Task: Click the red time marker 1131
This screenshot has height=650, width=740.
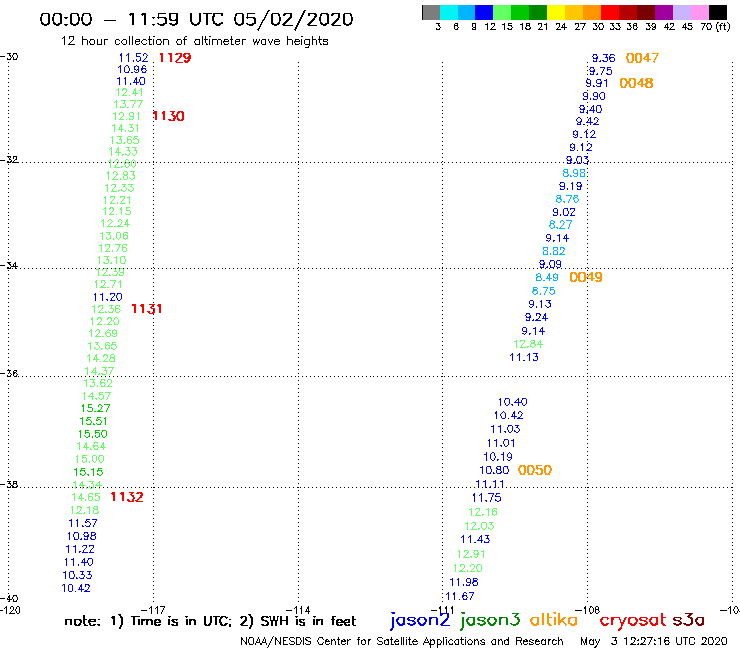Action: point(147,309)
